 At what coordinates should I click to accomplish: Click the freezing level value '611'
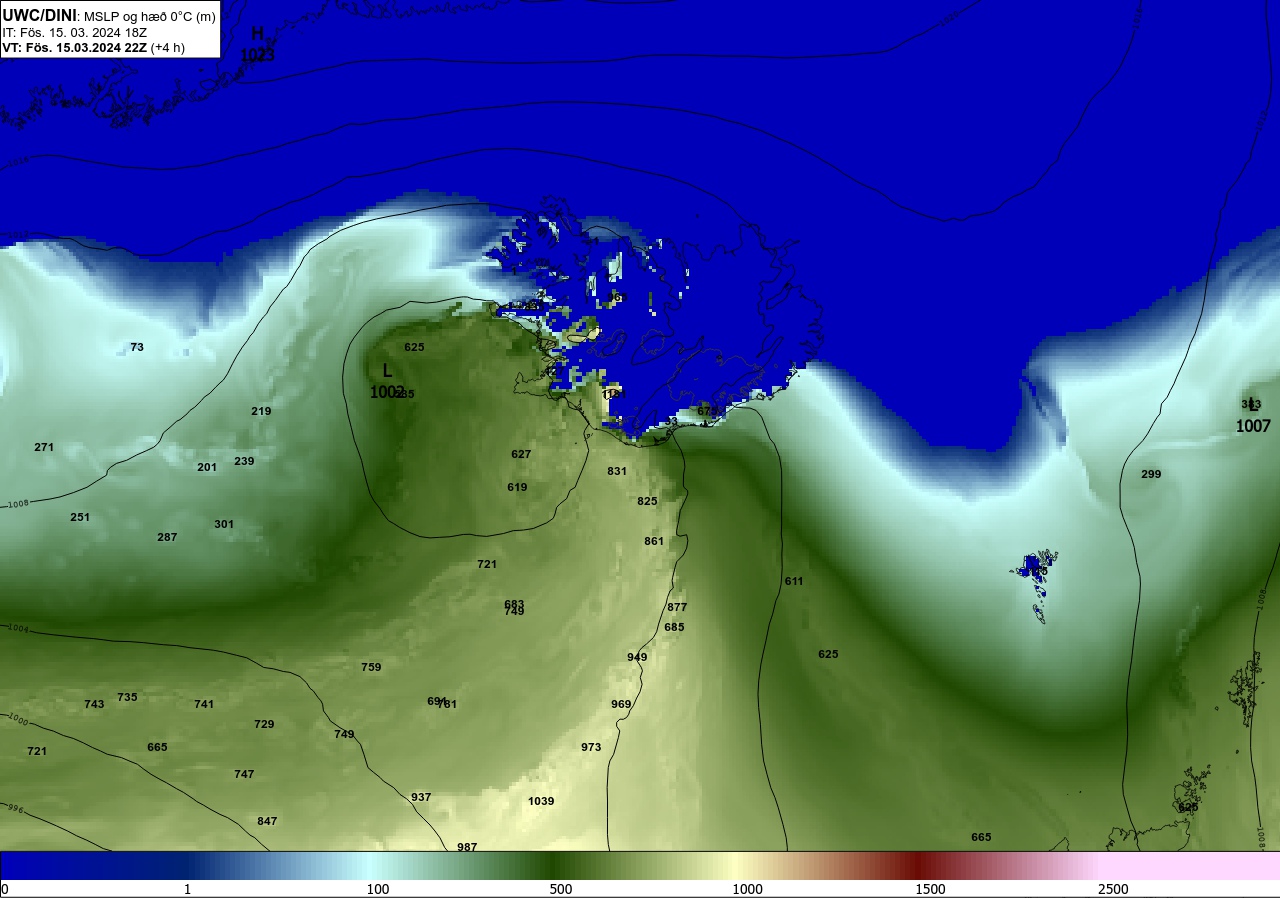point(794,581)
